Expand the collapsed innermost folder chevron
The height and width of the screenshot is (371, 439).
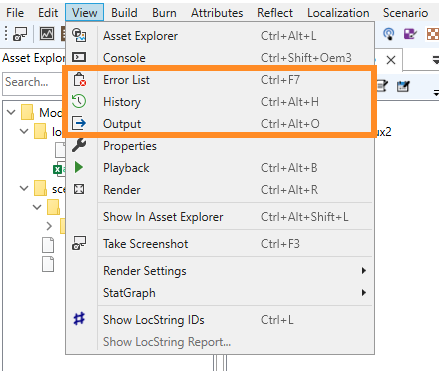pos(49,226)
